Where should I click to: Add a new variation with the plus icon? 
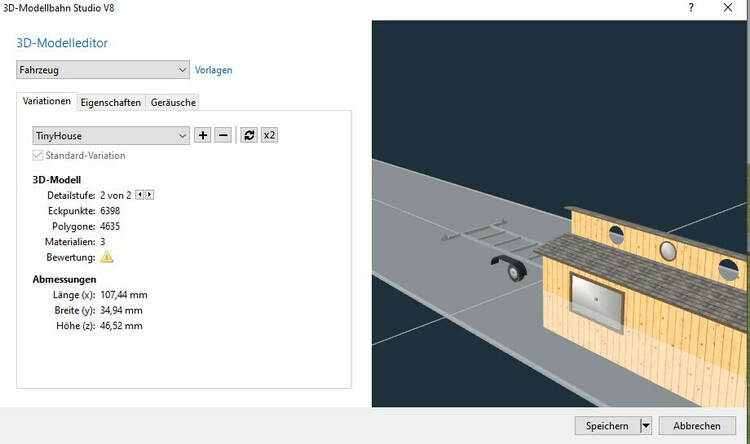[203, 135]
